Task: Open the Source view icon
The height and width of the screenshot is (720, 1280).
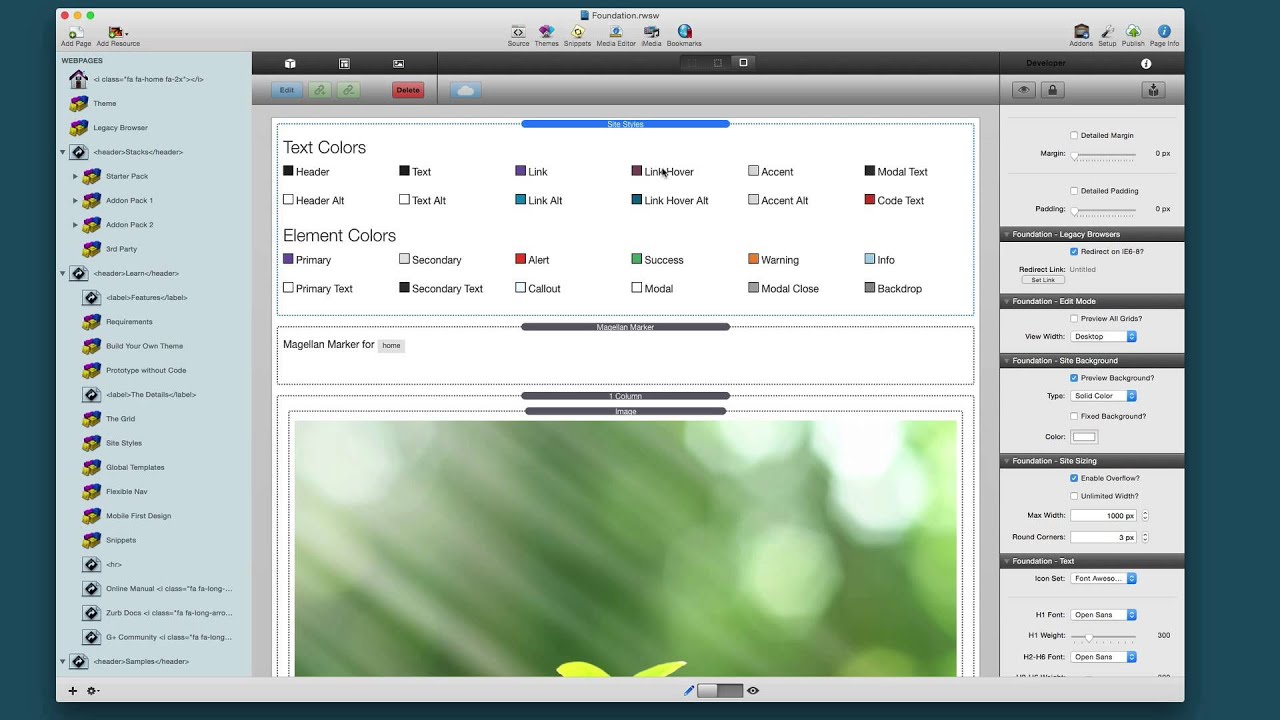Action: (518, 32)
